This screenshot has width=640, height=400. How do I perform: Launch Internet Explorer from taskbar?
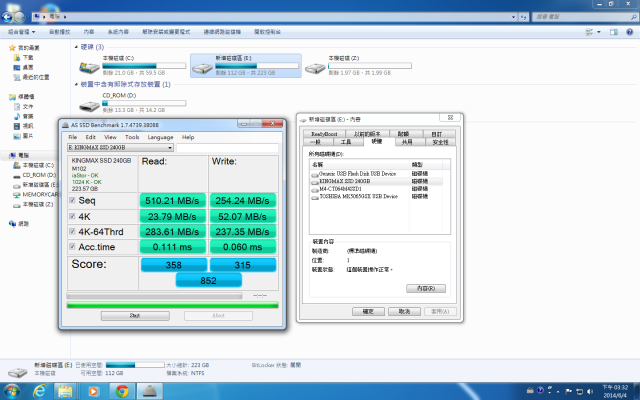[x=39, y=391]
